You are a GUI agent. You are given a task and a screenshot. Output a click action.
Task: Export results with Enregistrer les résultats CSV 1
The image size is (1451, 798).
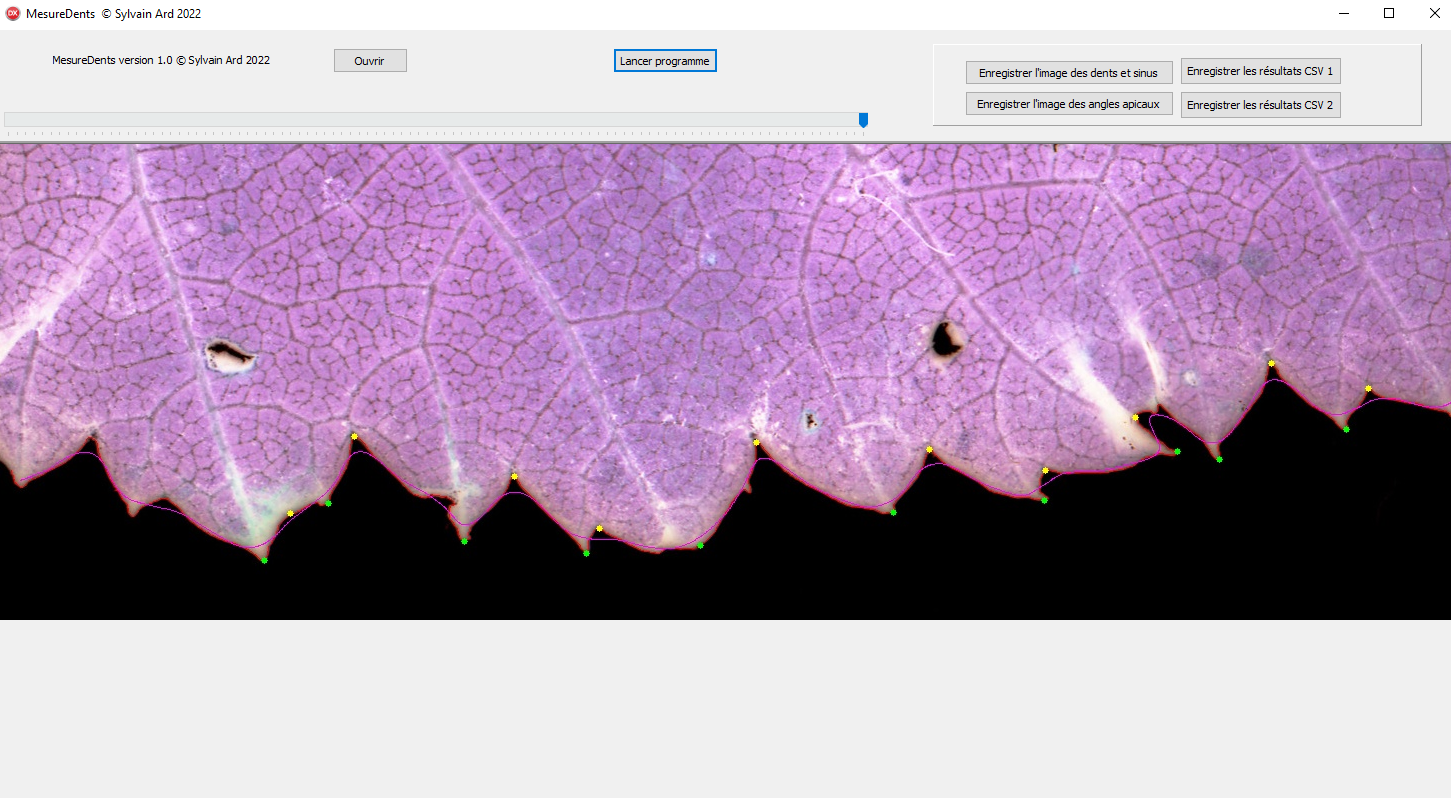point(1260,71)
